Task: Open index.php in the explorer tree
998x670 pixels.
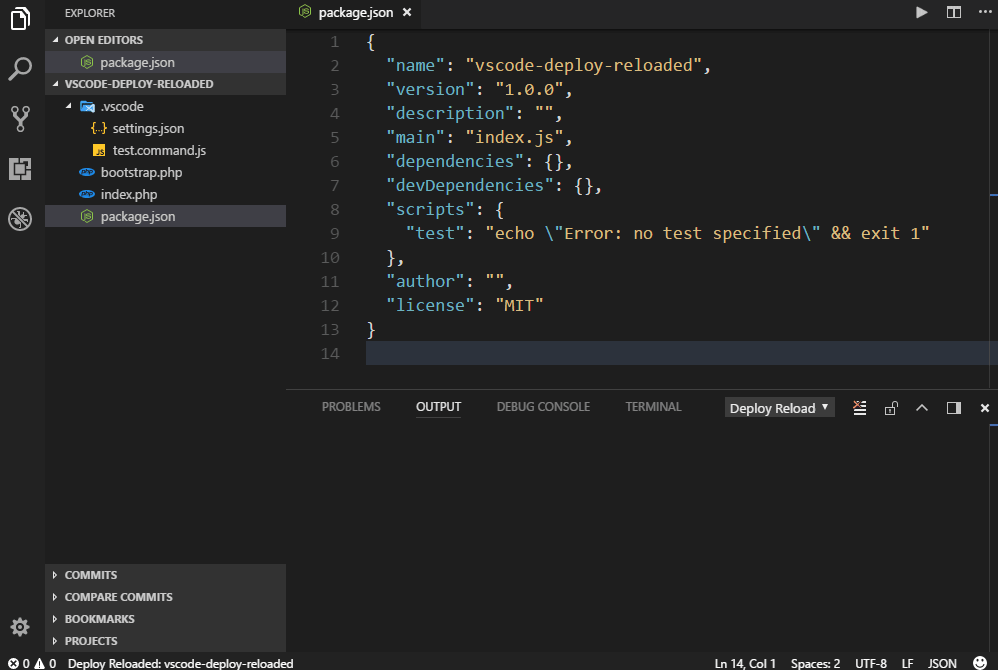Action: pyautogui.click(x=165, y=194)
